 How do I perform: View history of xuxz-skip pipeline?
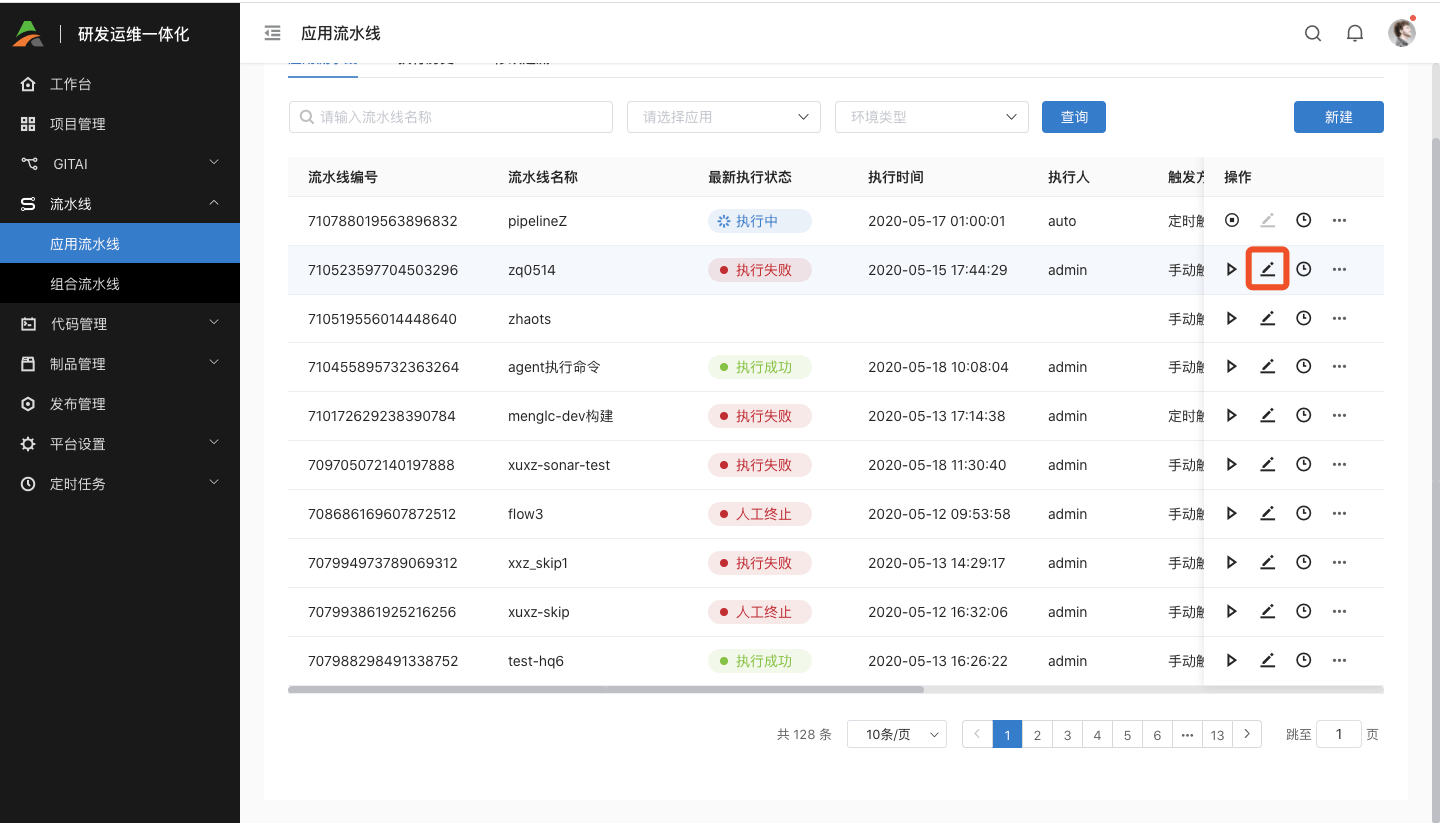coord(1304,611)
